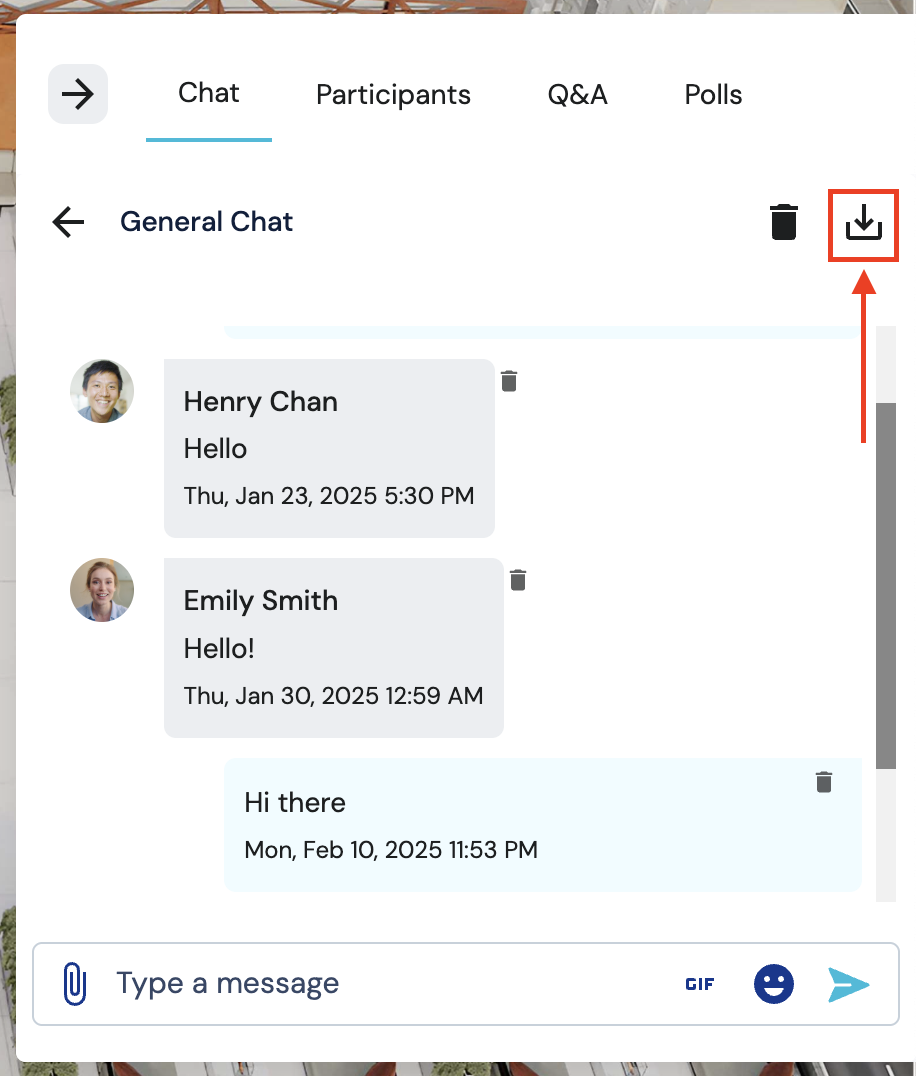Switch to the Chat tab
The height and width of the screenshot is (1076, 916).
[209, 94]
